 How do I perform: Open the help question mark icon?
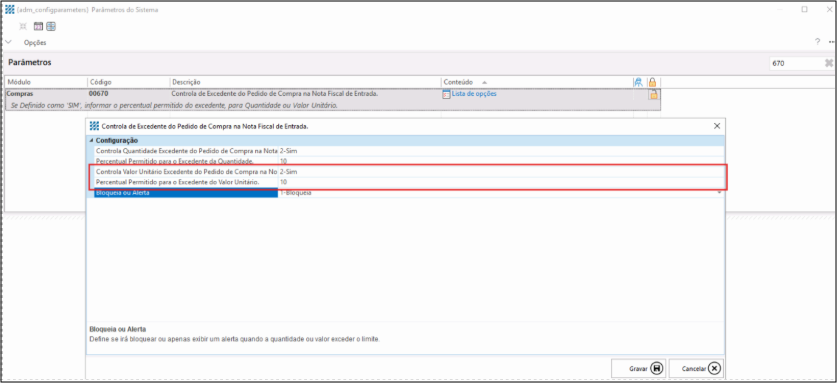(x=817, y=42)
